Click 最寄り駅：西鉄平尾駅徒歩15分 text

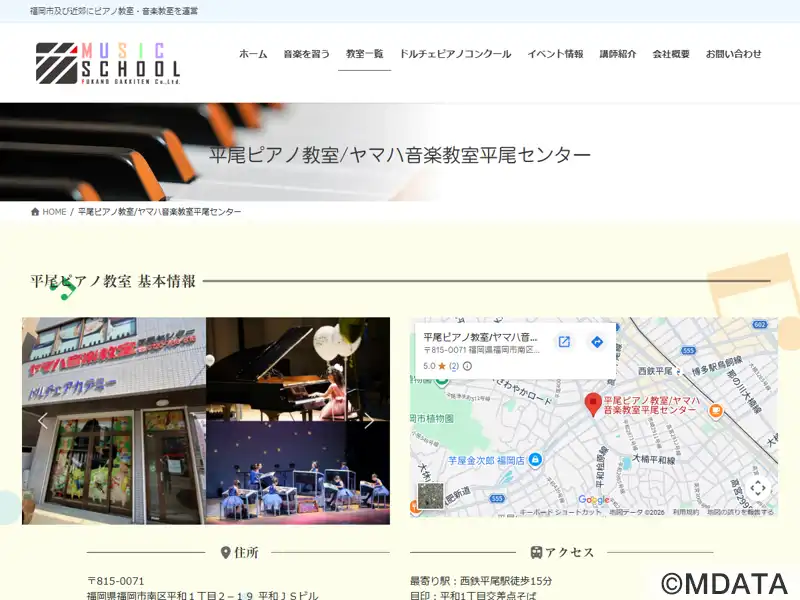coord(481,581)
